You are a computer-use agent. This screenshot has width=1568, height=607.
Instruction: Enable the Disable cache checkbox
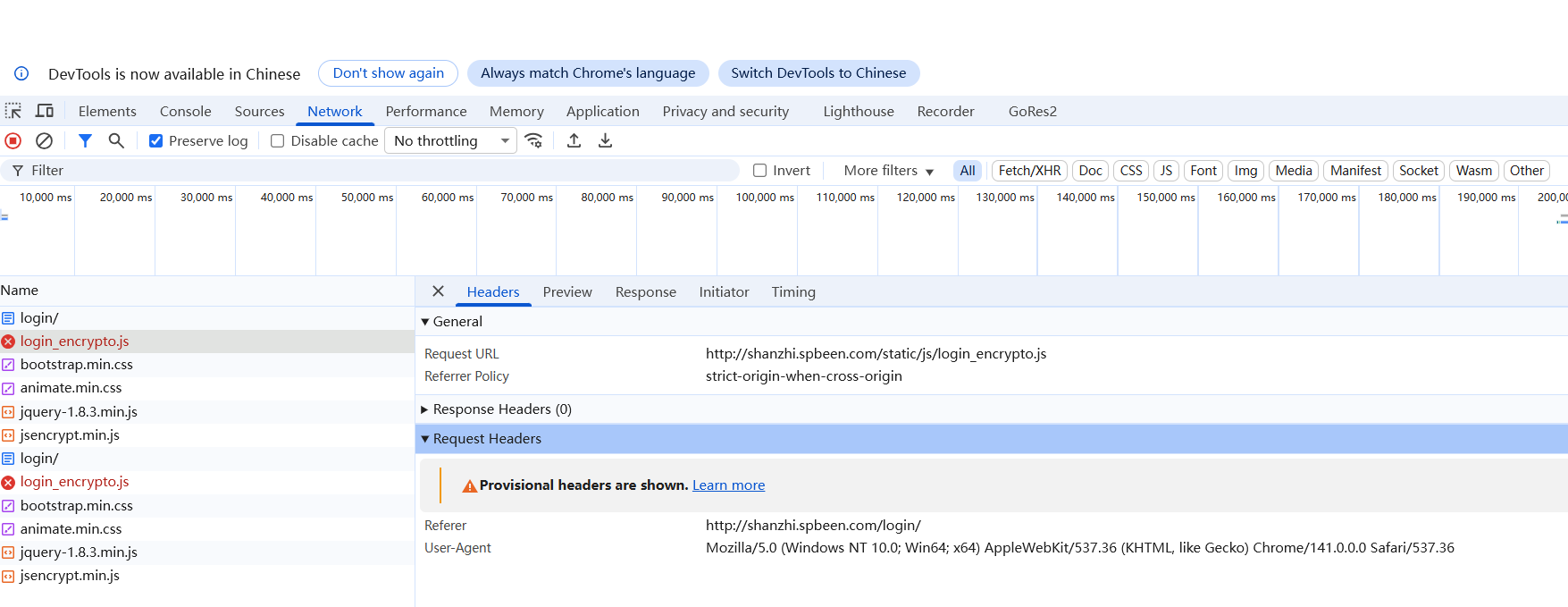coord(278,141)
